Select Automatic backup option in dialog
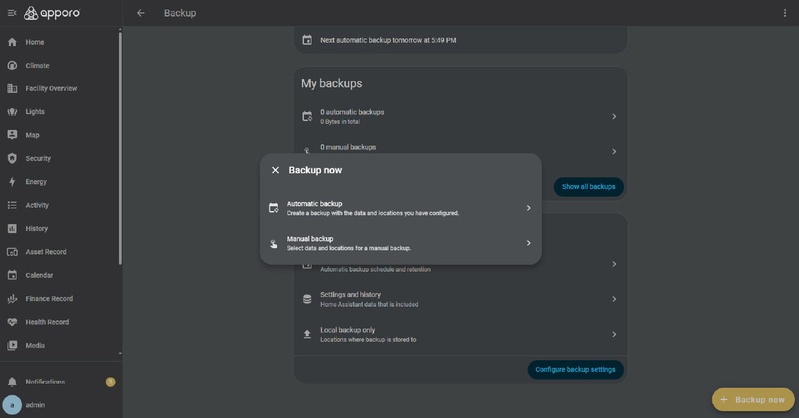Screen dimensions: 799x418 click(x=401, y=208)
